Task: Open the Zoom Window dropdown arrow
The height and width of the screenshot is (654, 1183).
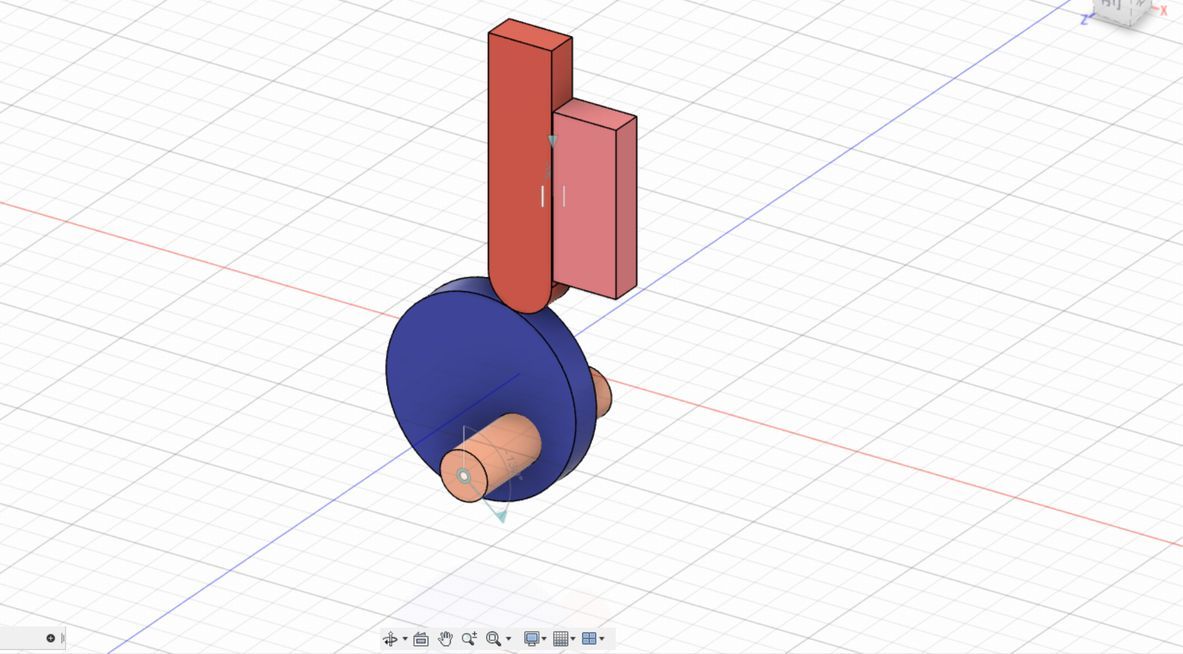Action: click(509, 639)
